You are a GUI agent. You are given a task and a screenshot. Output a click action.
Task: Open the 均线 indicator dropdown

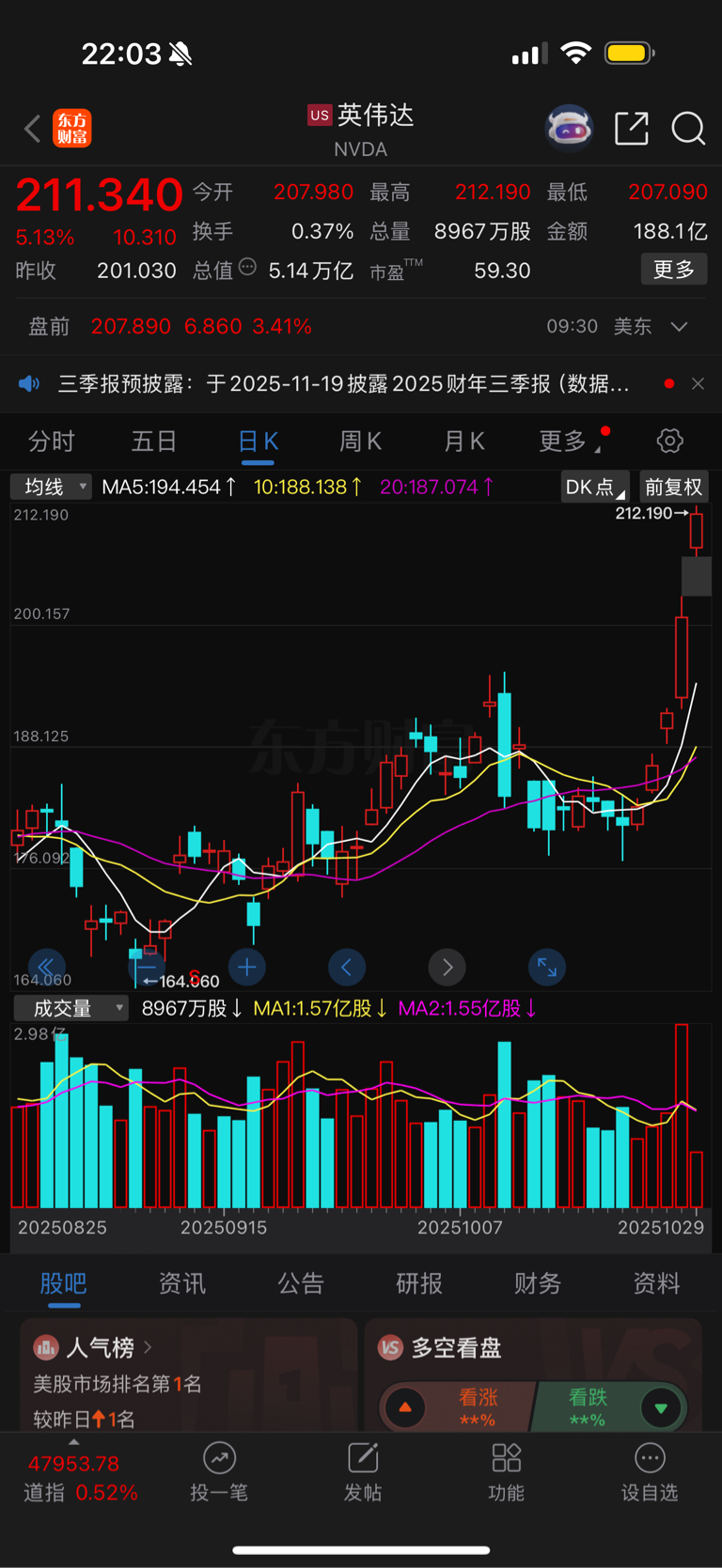point(51,487)
